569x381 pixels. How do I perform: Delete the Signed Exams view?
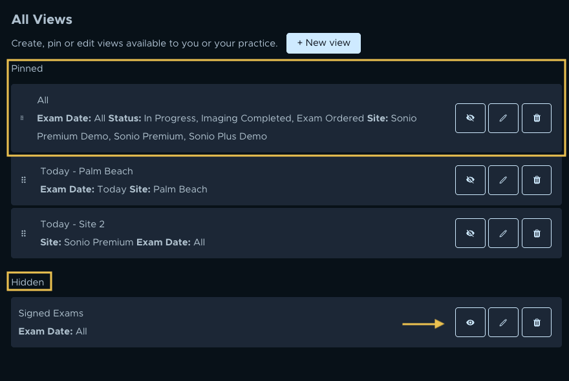tap(537, 322)
